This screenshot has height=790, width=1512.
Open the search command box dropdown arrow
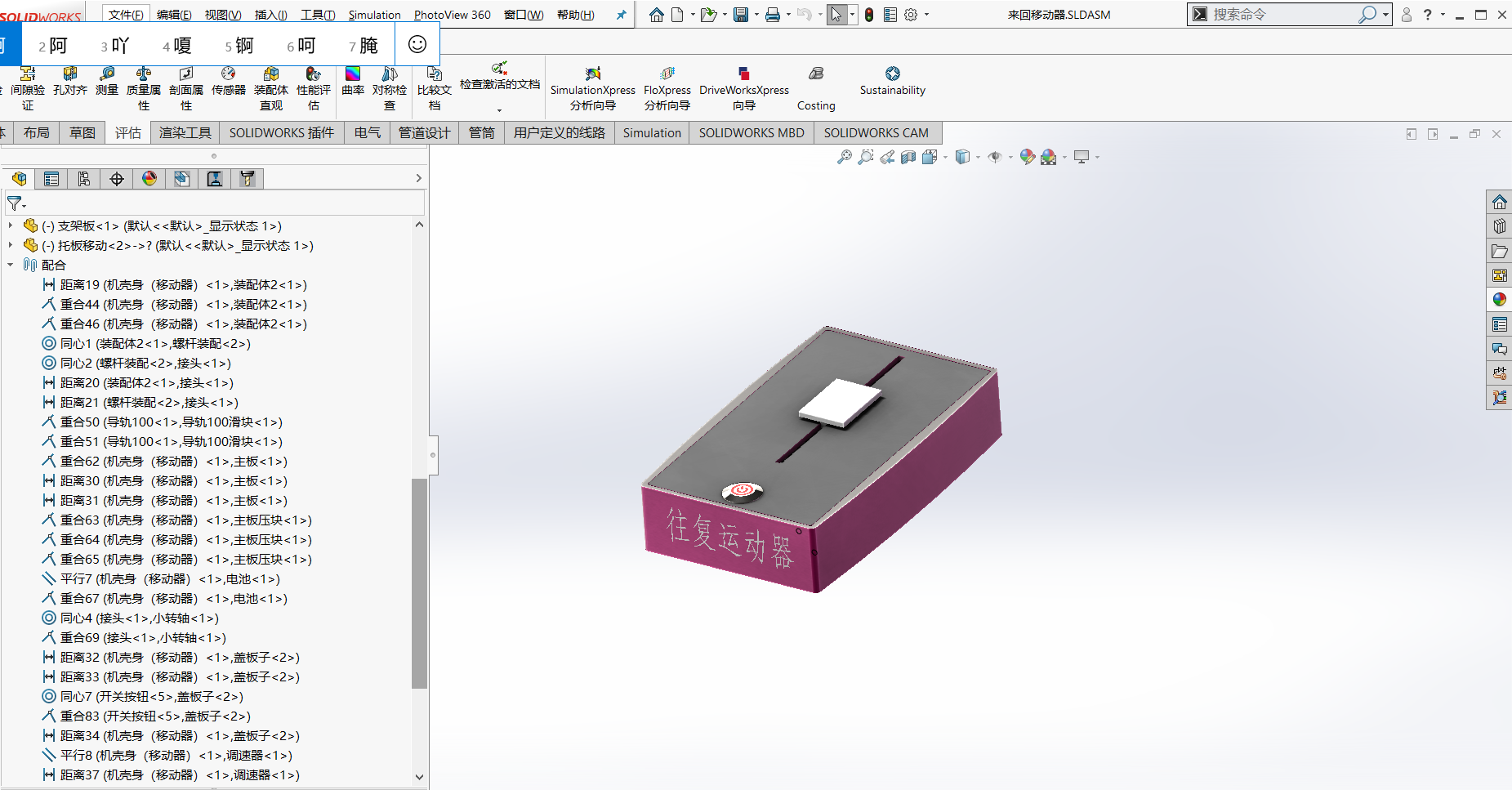(x=1385, y=15)
